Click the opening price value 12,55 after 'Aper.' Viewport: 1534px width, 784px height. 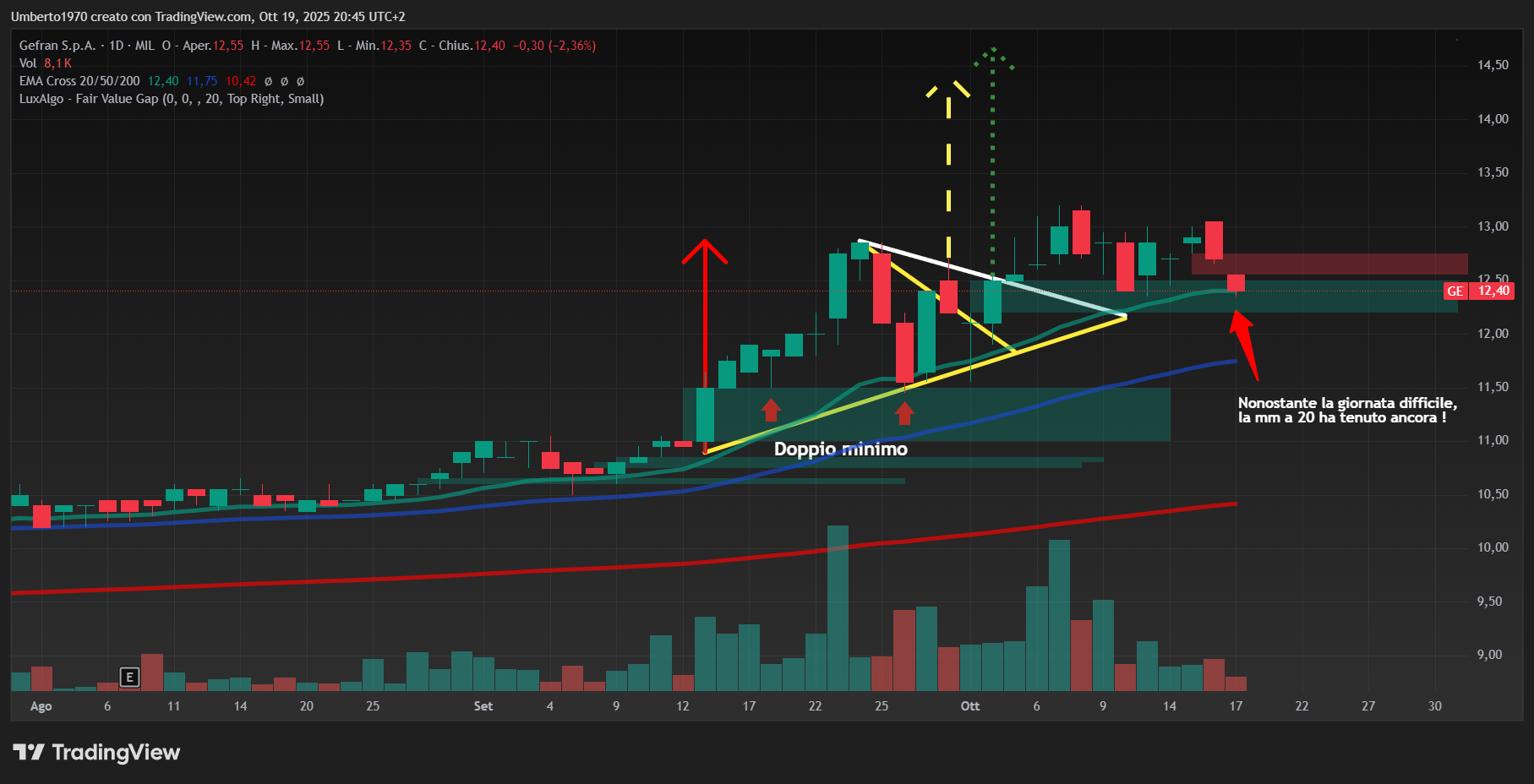228,46
